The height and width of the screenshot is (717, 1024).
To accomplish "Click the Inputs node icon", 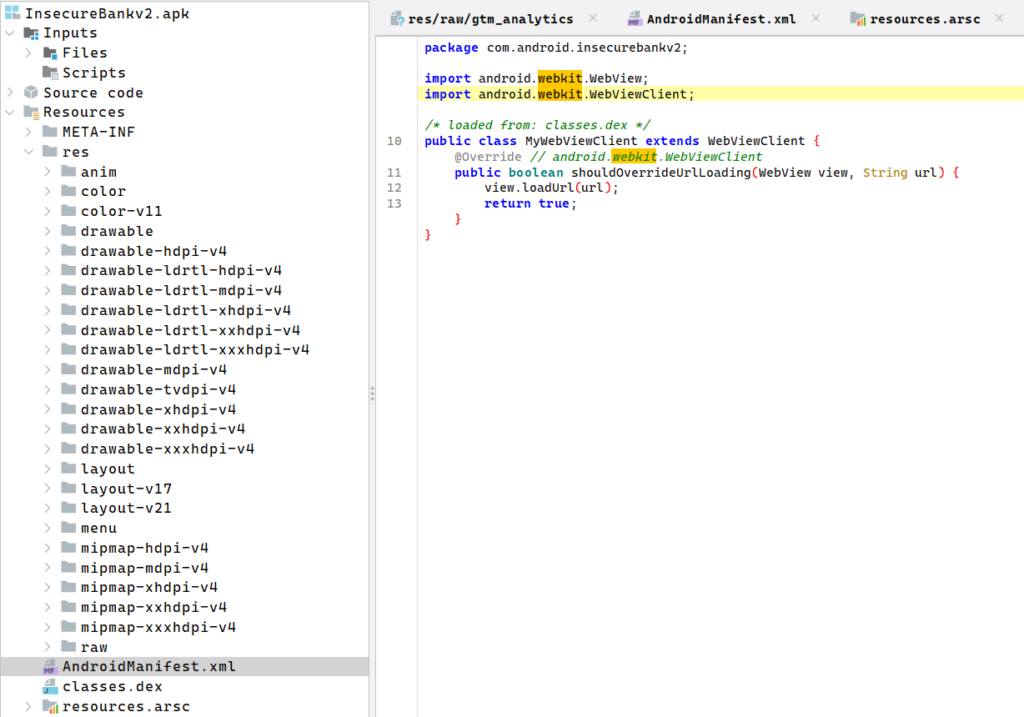I will pyautogui.click(x=31, y=33).
